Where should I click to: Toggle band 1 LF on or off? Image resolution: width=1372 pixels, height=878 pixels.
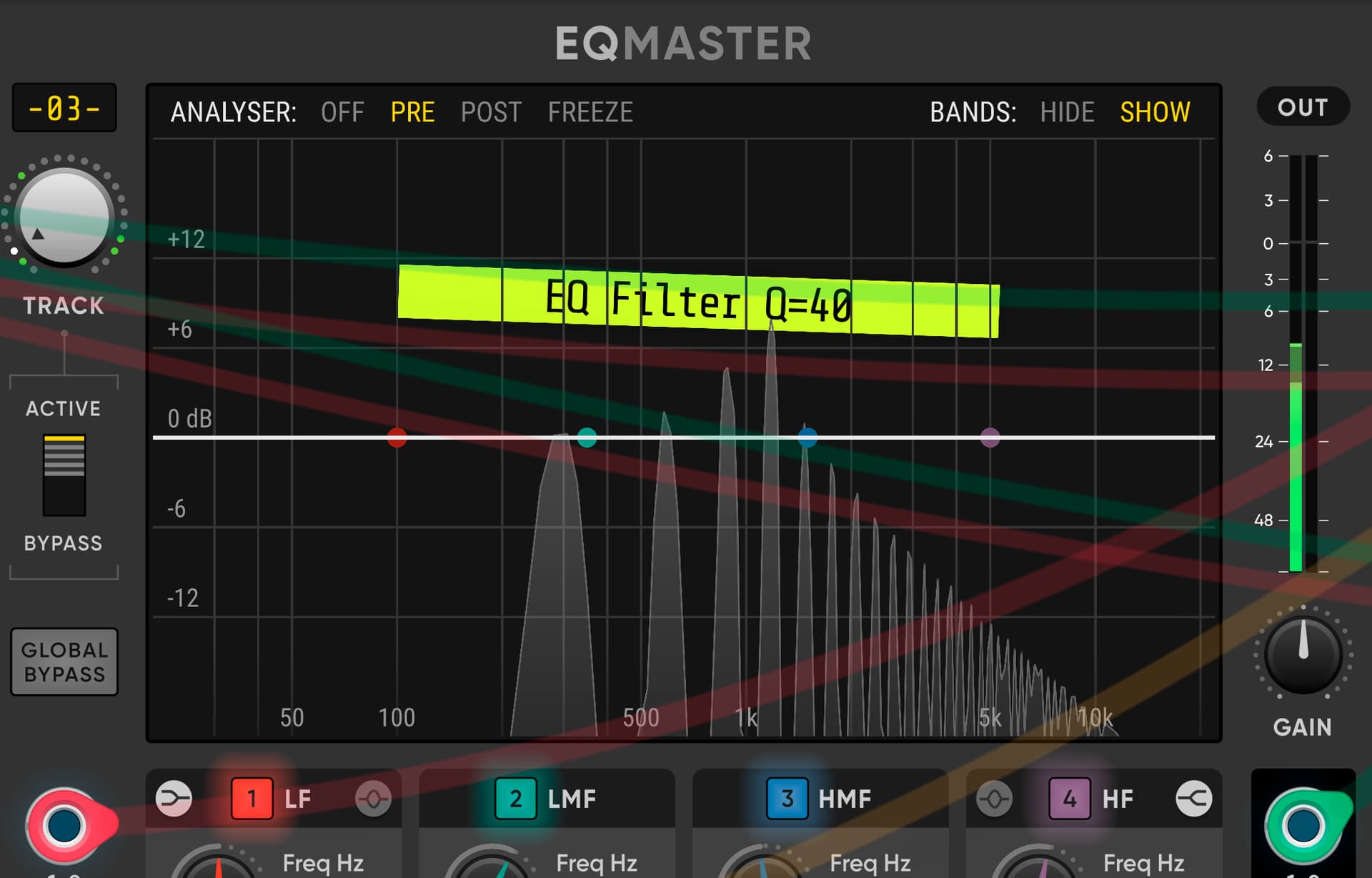252,798
